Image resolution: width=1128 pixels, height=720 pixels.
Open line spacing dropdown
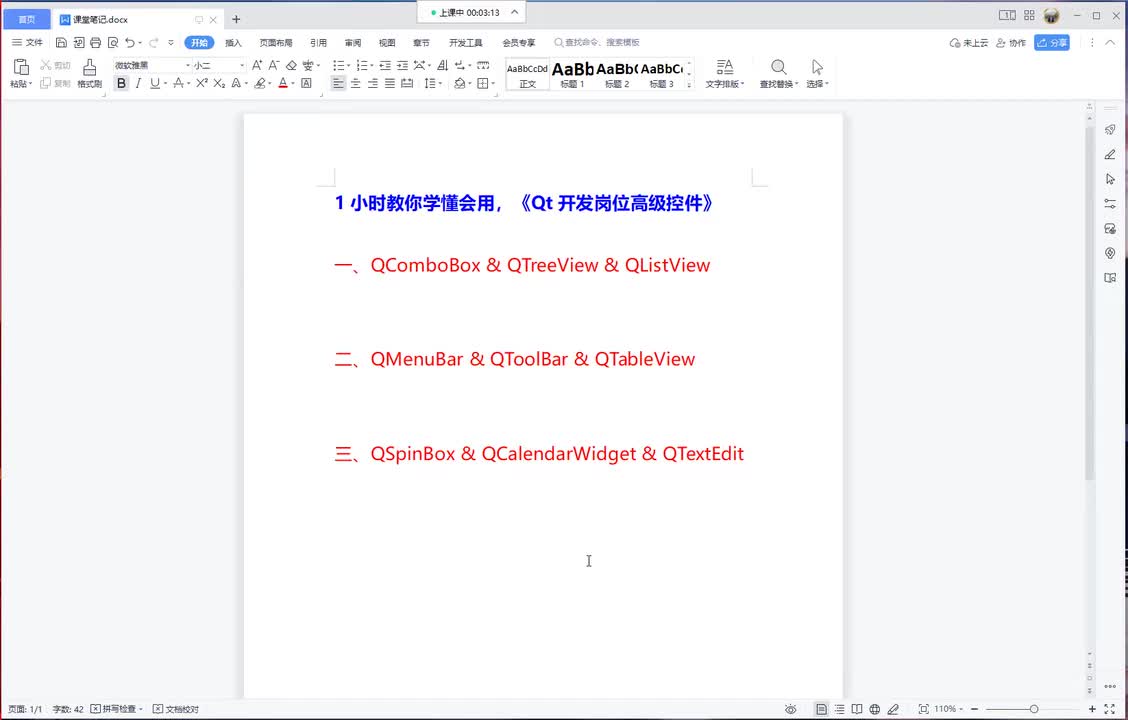pyautogui.click(x=432, y=83)
